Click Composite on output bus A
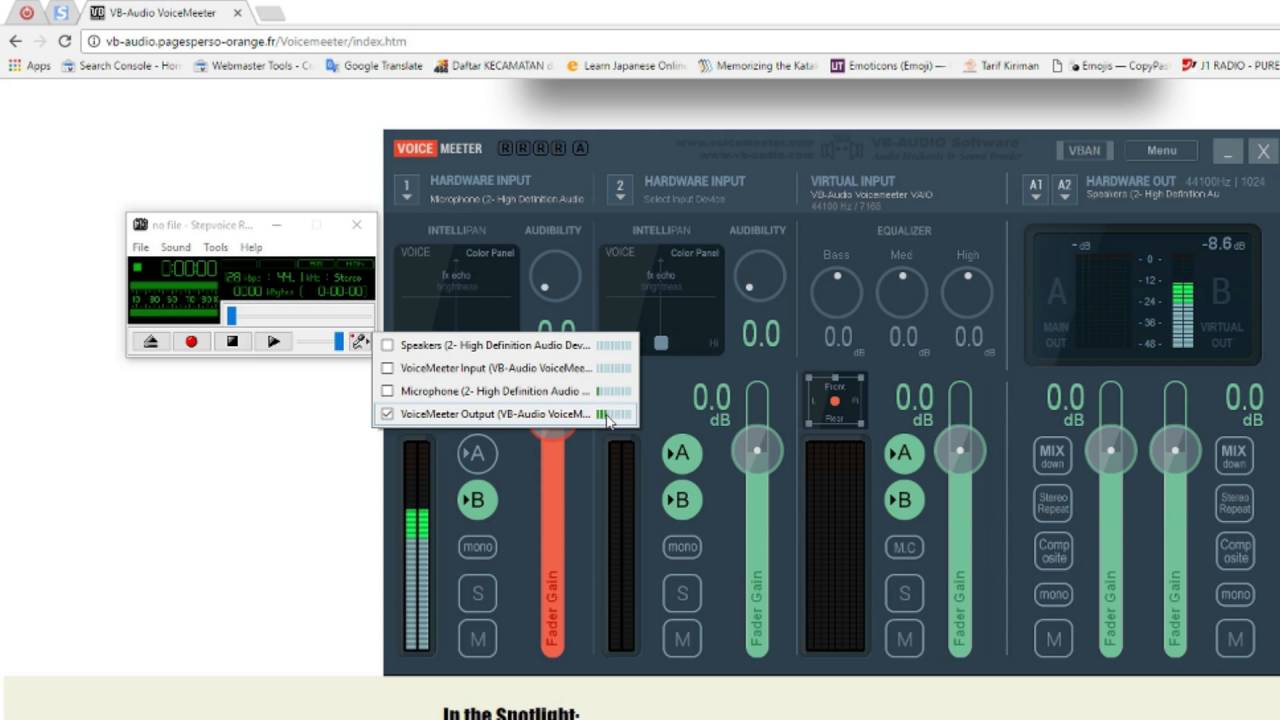This screenshot has width=1280, height=720. pyautogui.click(x=1052, y=550)
